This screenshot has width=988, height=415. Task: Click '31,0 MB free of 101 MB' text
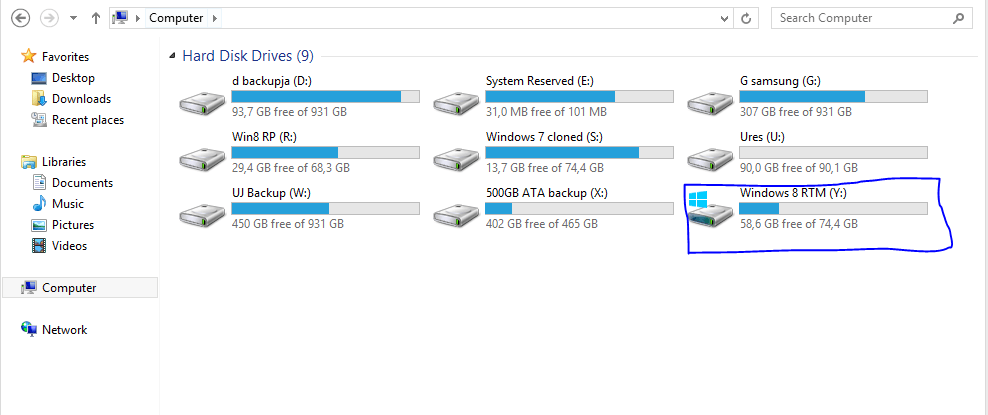(x=546, y=112)
